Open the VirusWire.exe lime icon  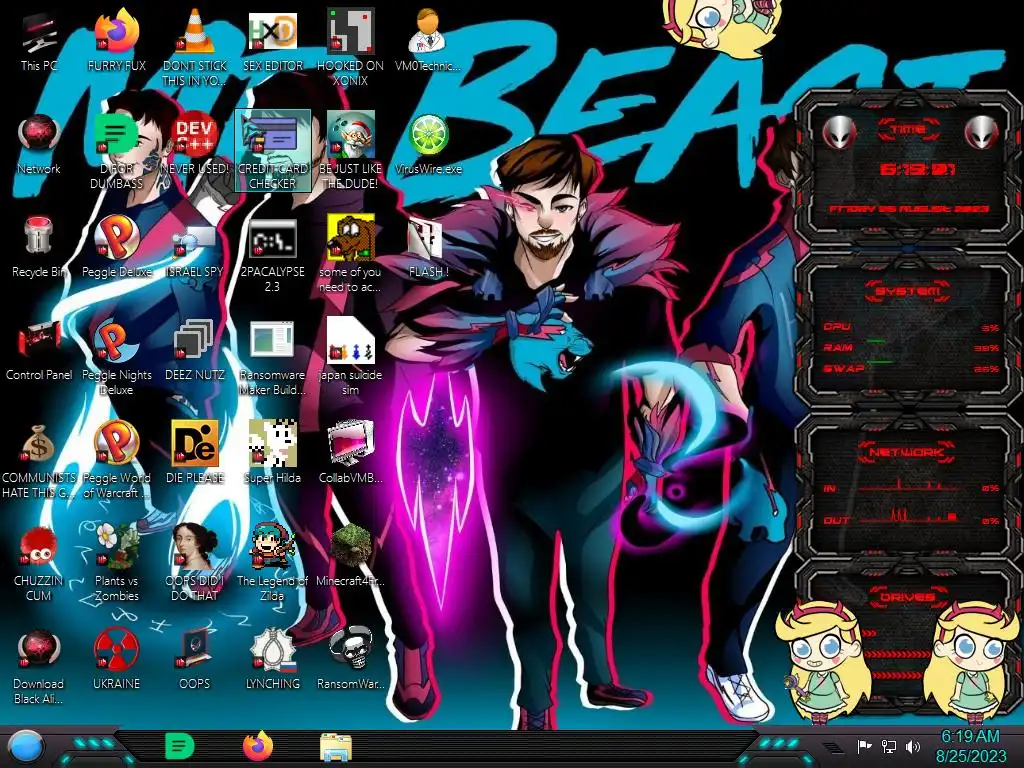[428, 145]
